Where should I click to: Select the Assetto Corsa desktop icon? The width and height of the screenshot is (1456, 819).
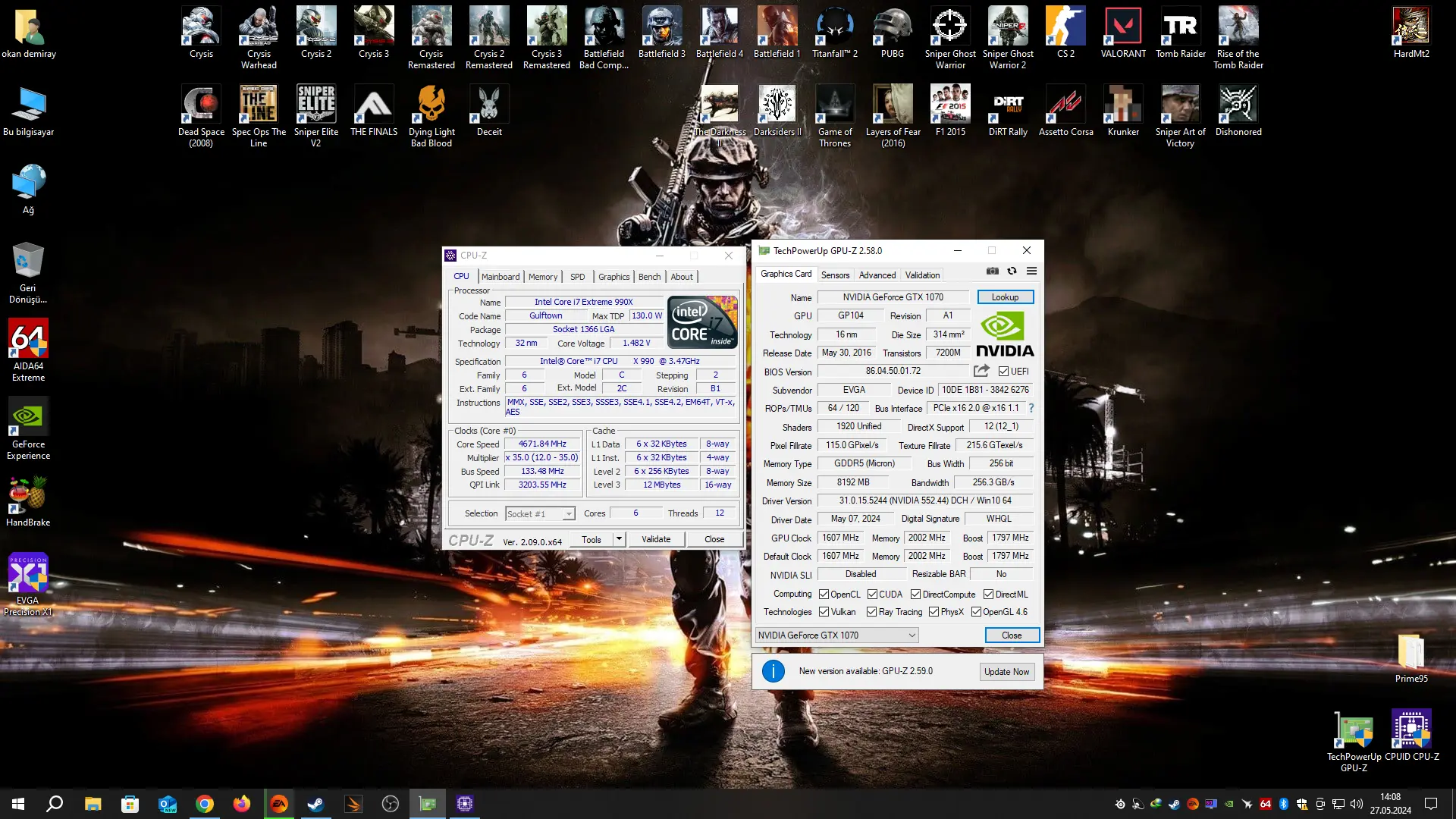(x=1065, y=111)
